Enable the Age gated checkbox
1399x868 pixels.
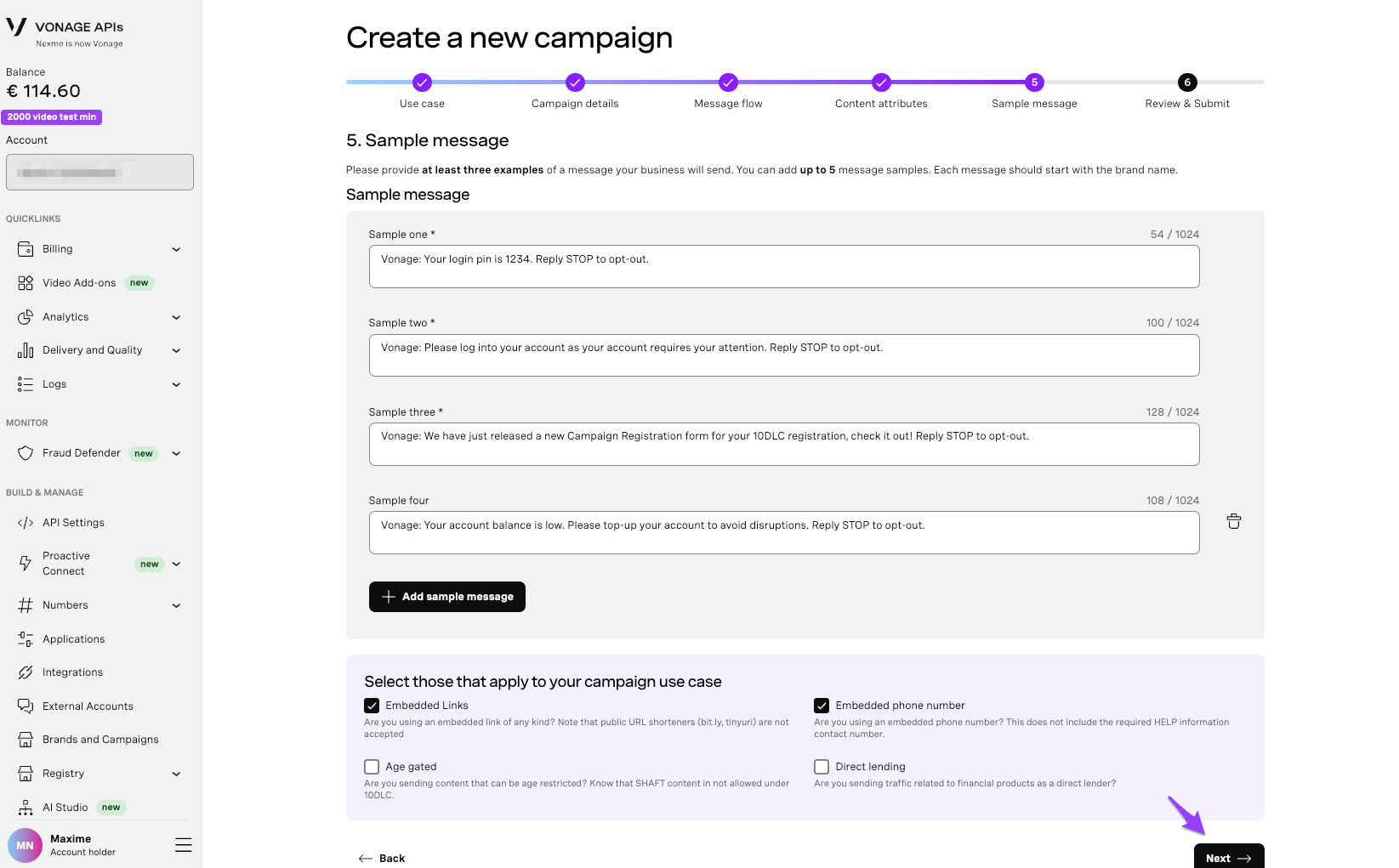click(372, 767)
